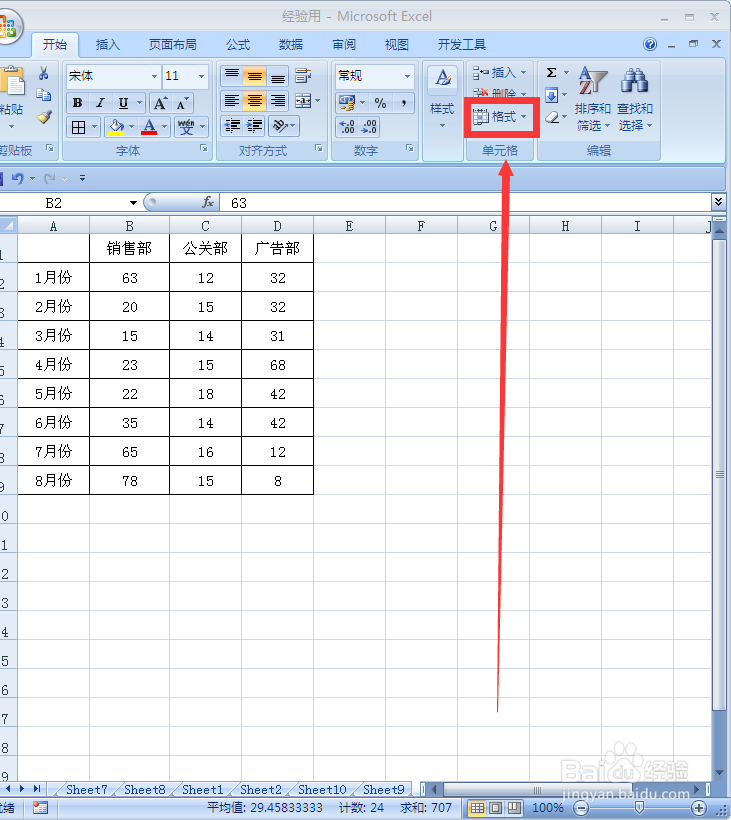Viewport: 731px width, 820px height.
Task: Click Decrease Decimal icon
Action: (x=369, y=127)
